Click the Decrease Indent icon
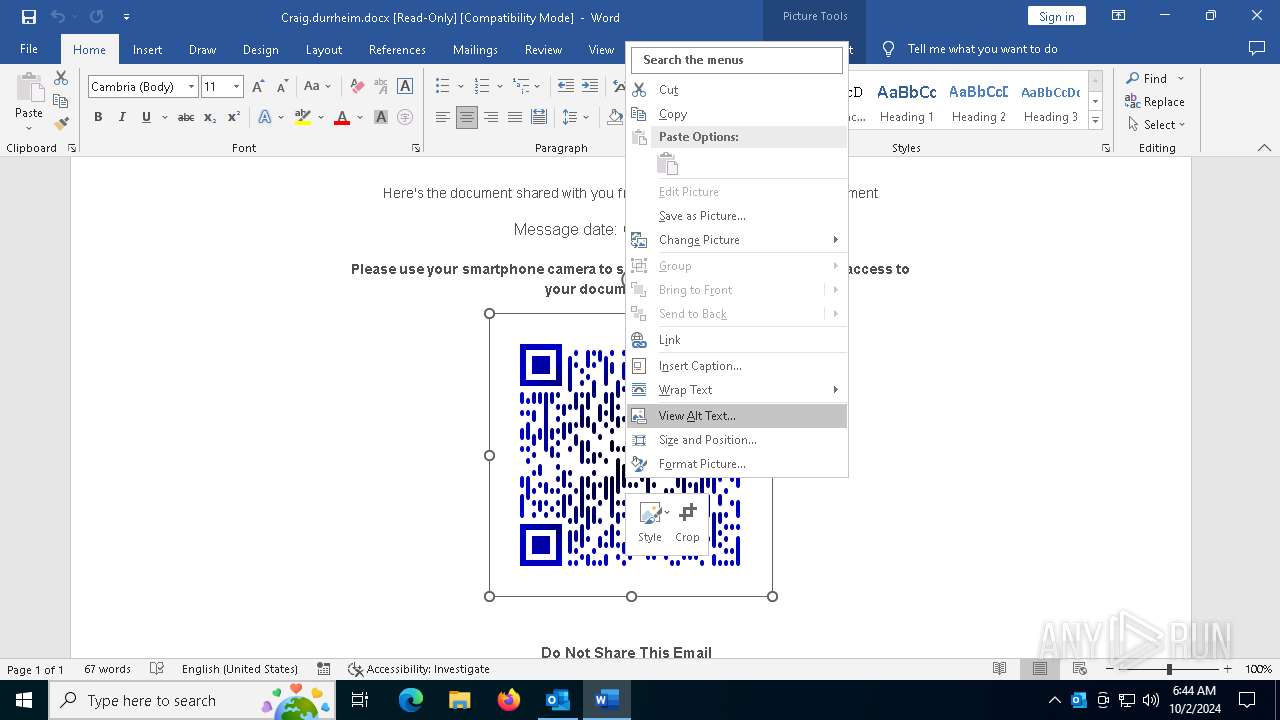Screen dimensions: 1280x720 pos(566,87)
